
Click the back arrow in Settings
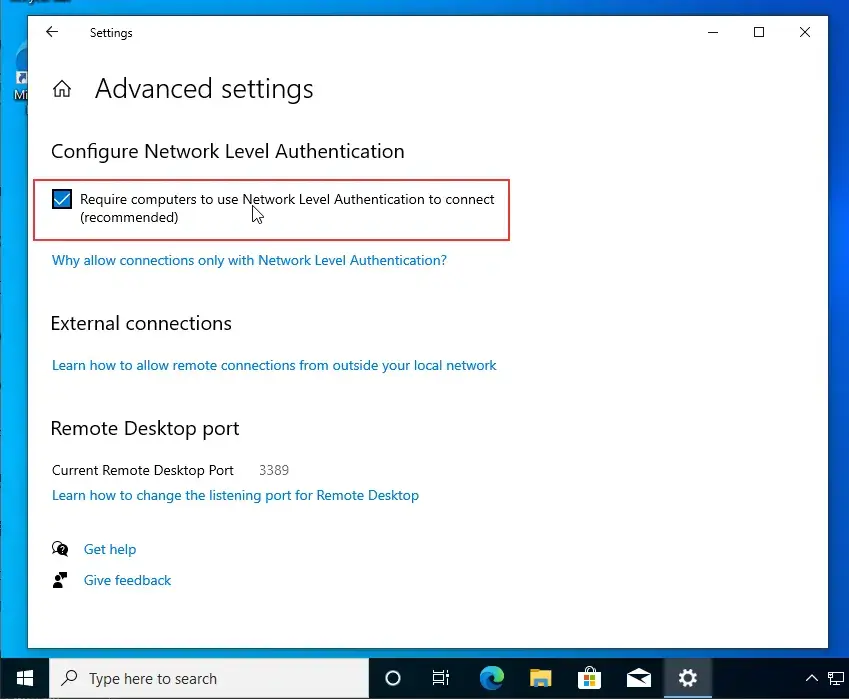[x=52, y=32]
